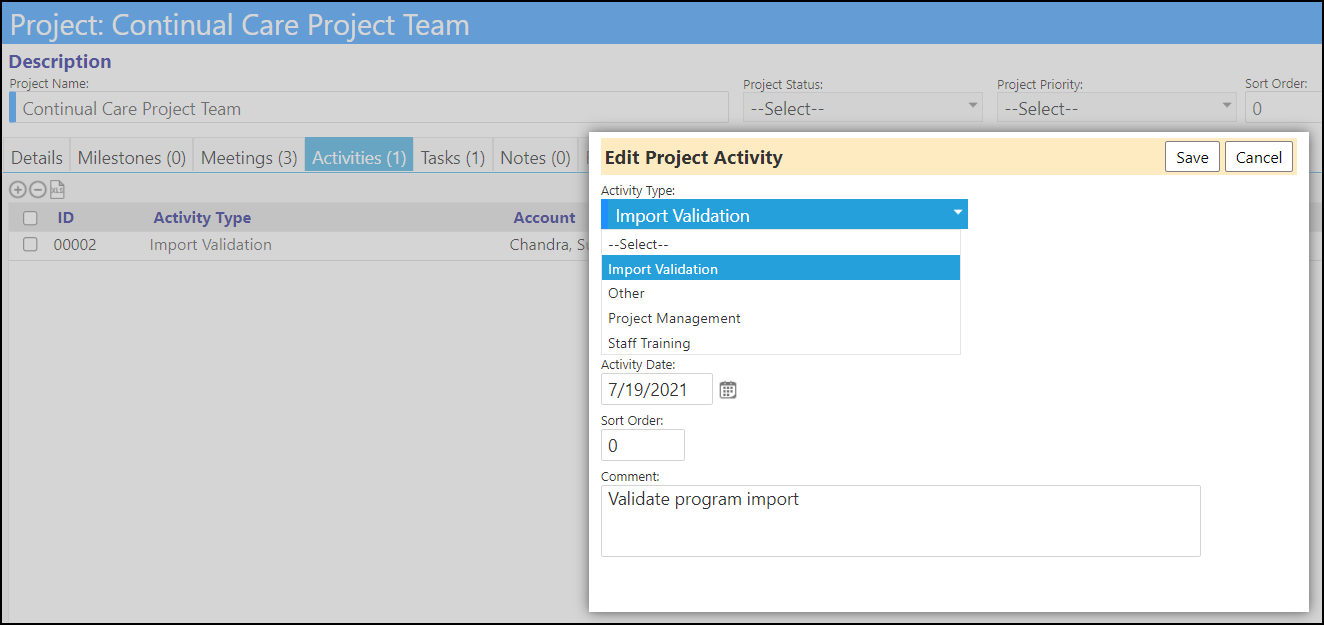The height and width of the screenshot is (625, 1324).
Task: Click the Project Name input field
Action: (x=369, y=108)
